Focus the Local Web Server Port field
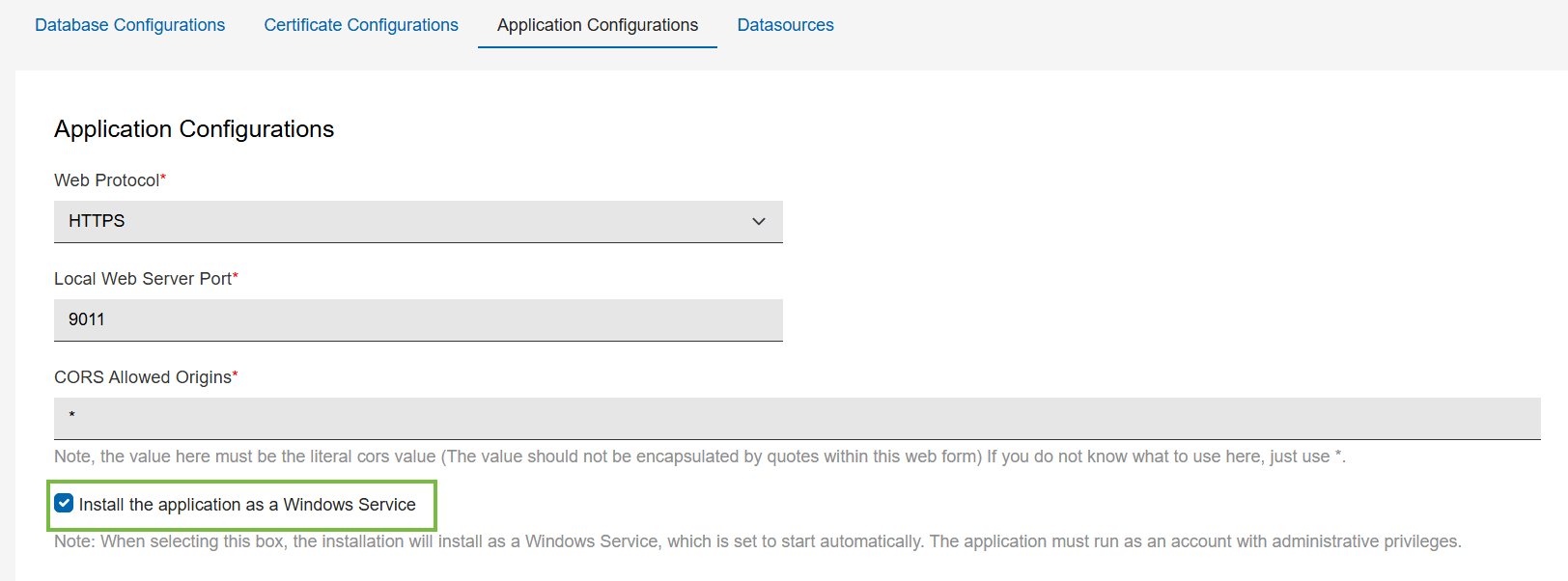 tap(417, 319)
